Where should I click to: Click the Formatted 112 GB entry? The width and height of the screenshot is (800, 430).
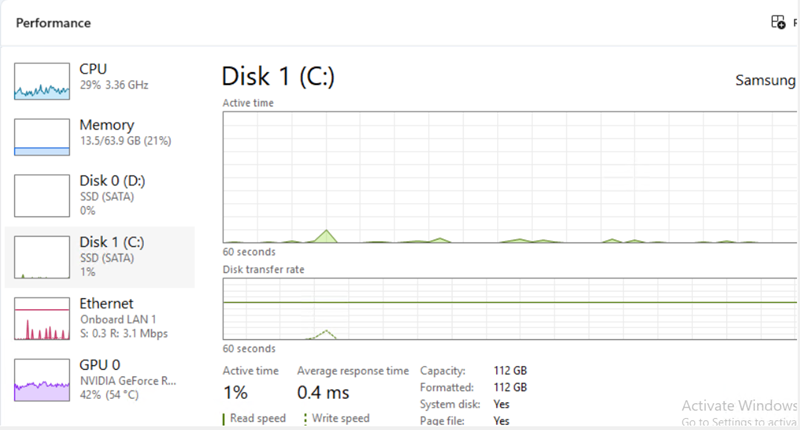click(x=510, y=387)
